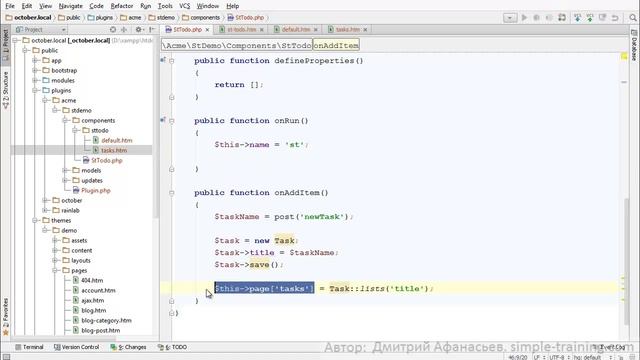The image size is (640, 360).
Task: Click the Project tool window side tab
Action: 5,45
